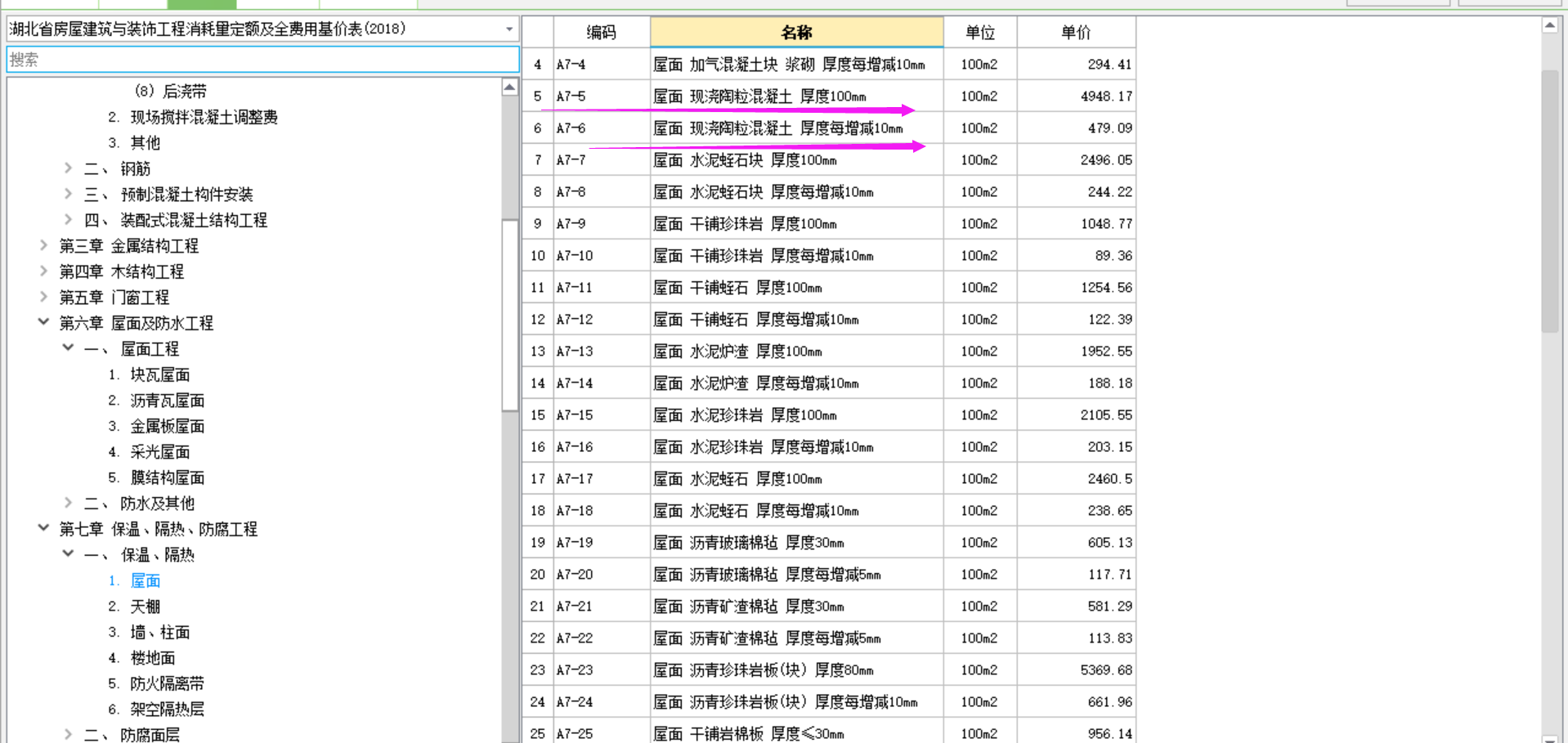Select row A7-13 水泥炉渣 厚度100mm
This screenshot has width=1568, height=743.
pyautogui.click(x=829, y=351)
